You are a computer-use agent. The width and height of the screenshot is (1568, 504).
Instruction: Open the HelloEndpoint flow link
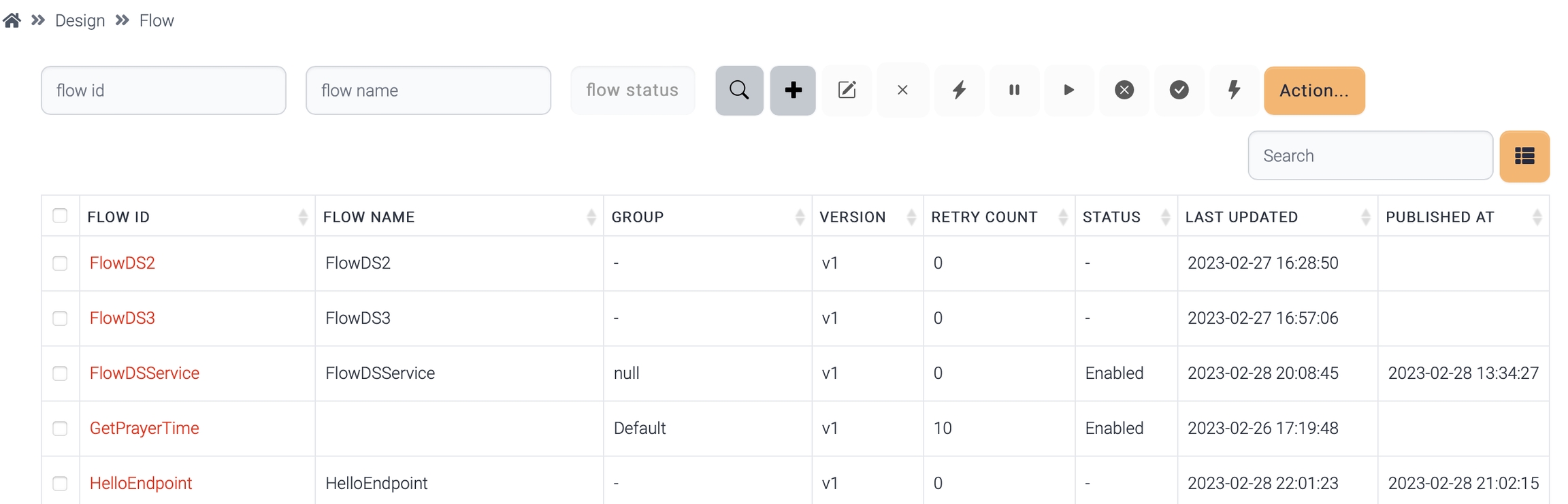click(x=141, y=484)
